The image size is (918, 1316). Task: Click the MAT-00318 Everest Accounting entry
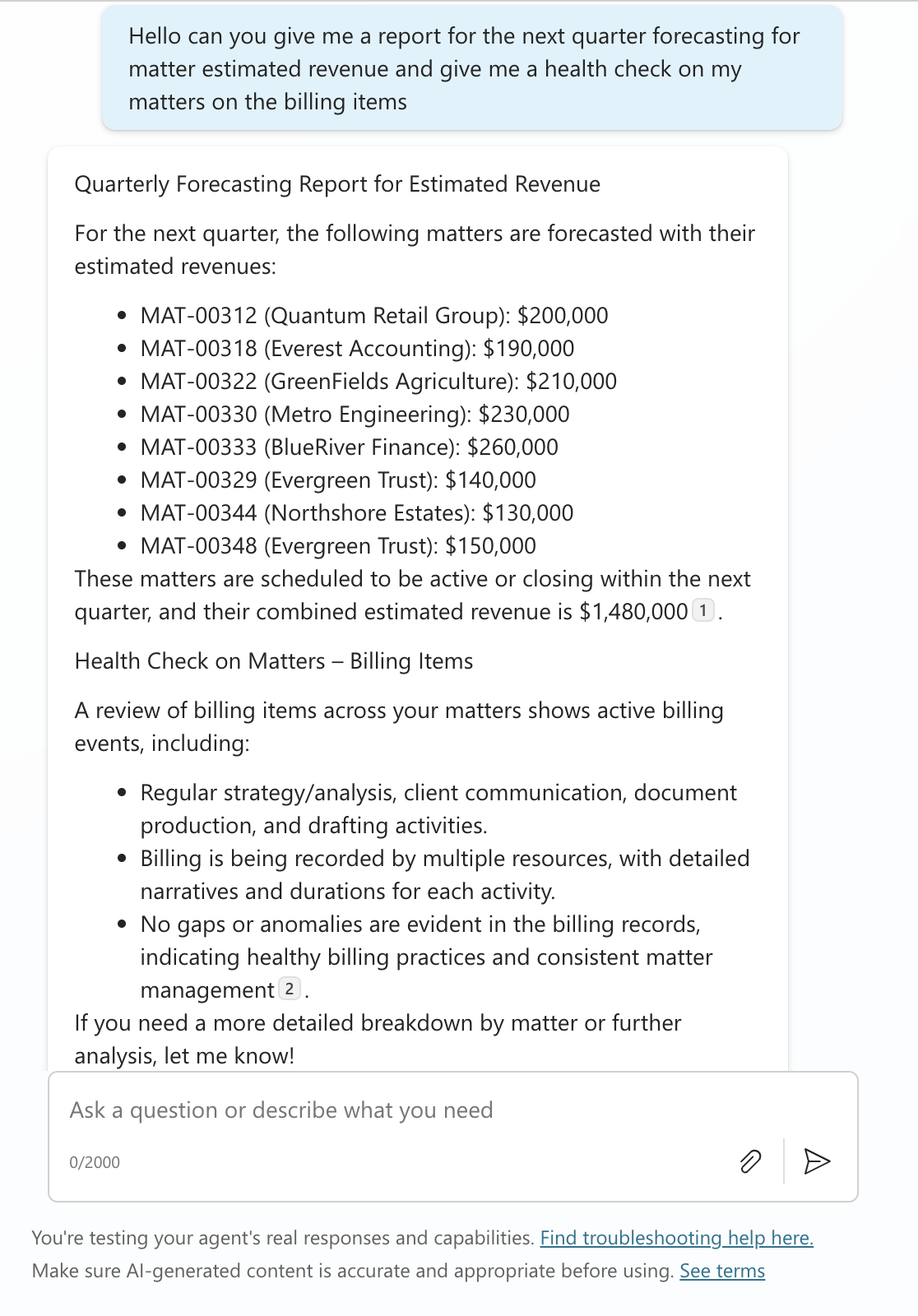pos(357,349)
